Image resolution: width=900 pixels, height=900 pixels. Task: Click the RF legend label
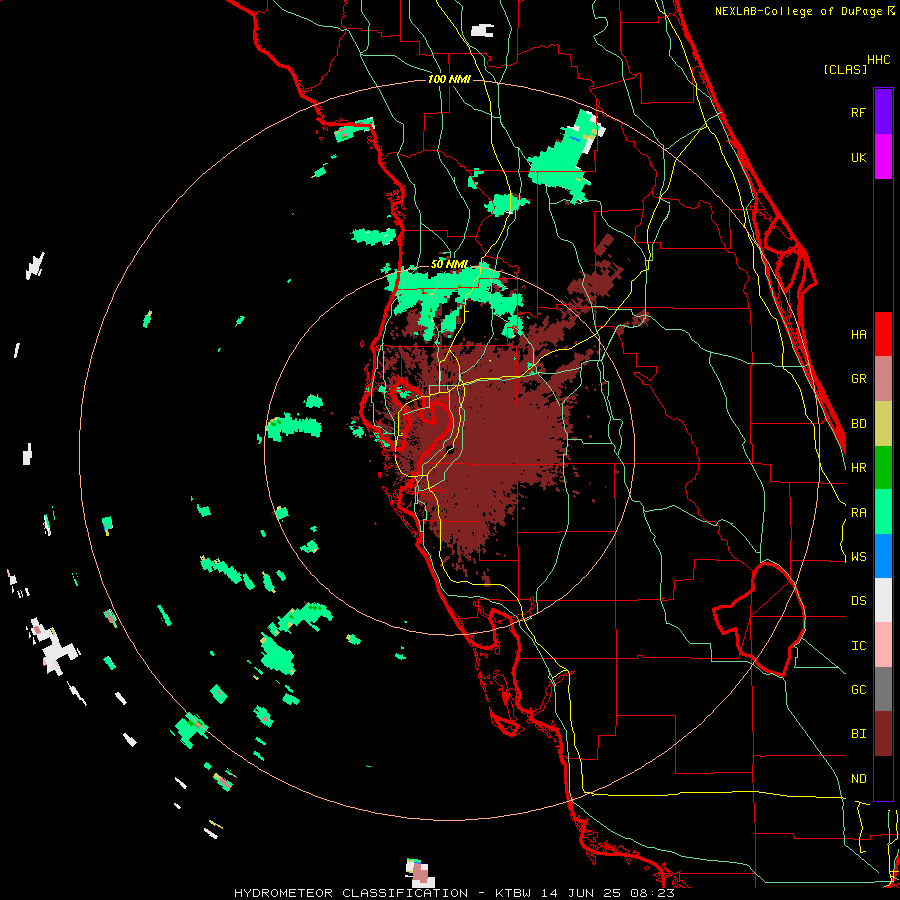tap(858, 112)
